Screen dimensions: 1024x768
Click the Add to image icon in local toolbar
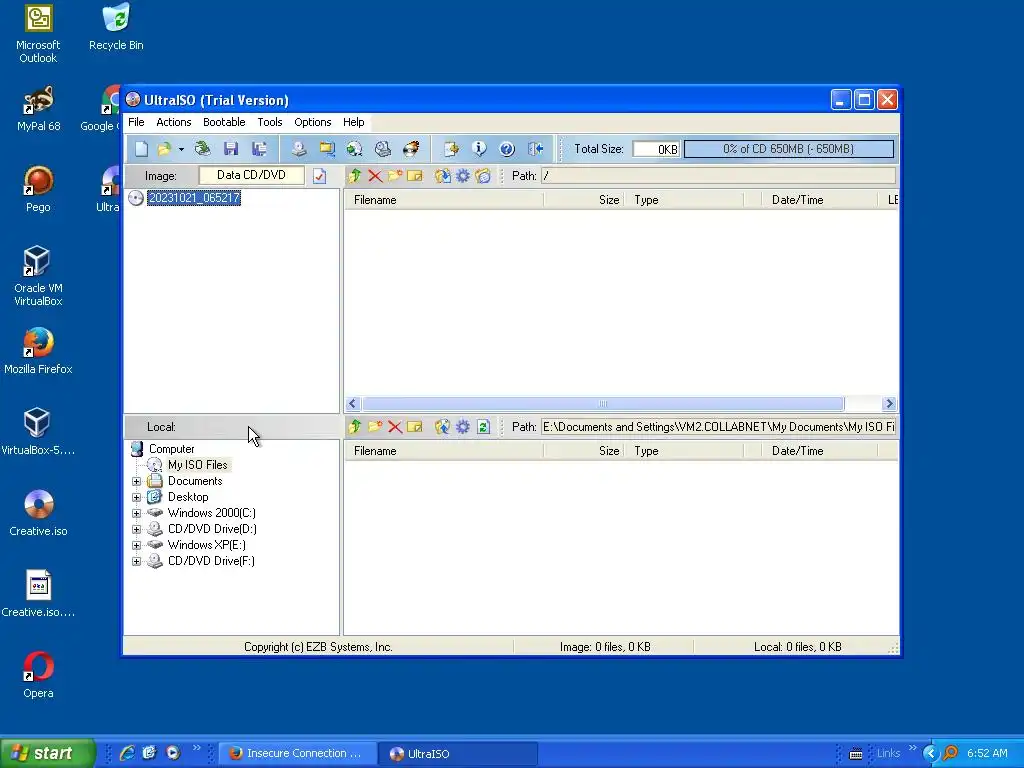443,427
